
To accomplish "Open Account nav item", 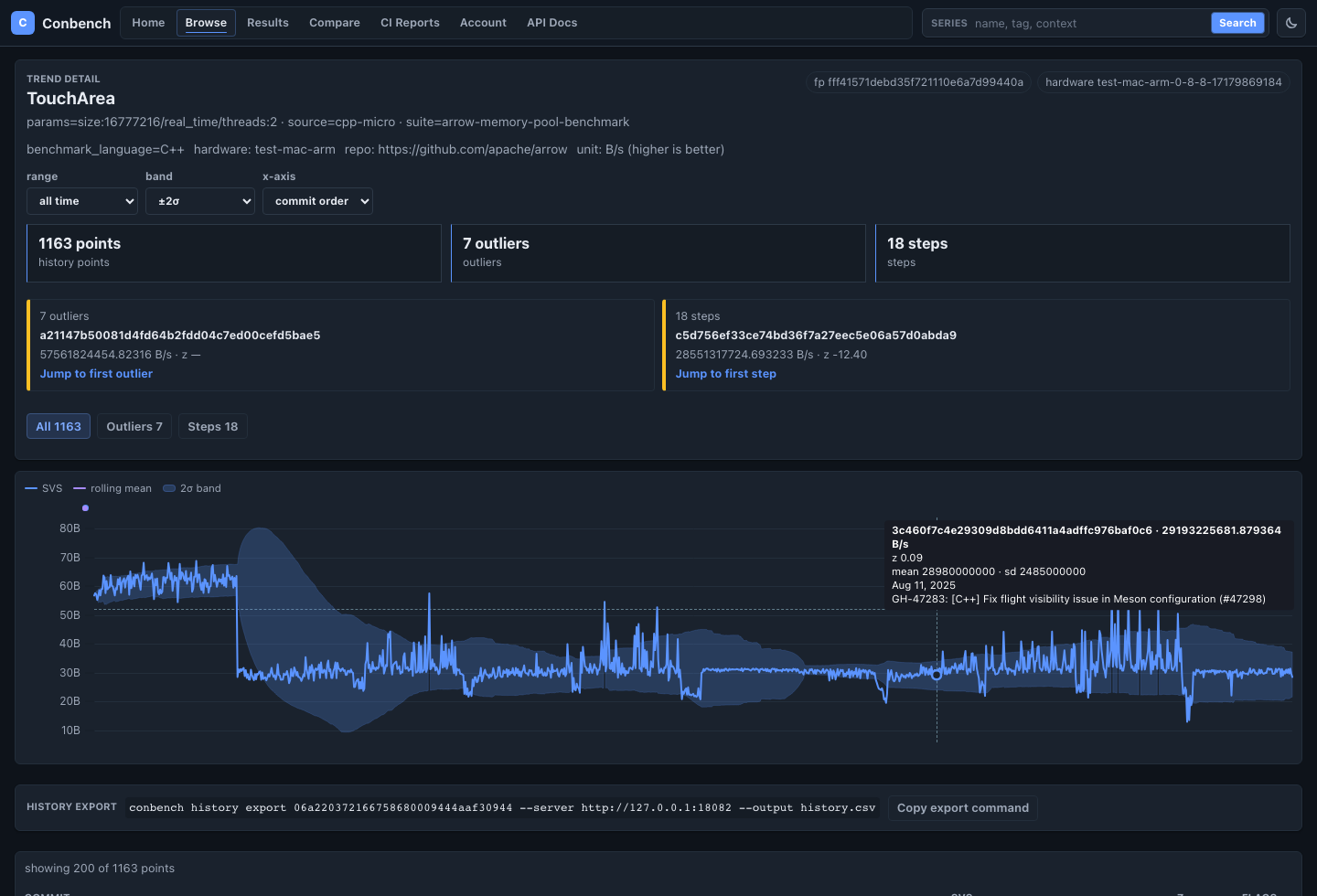I will (483, 23).
